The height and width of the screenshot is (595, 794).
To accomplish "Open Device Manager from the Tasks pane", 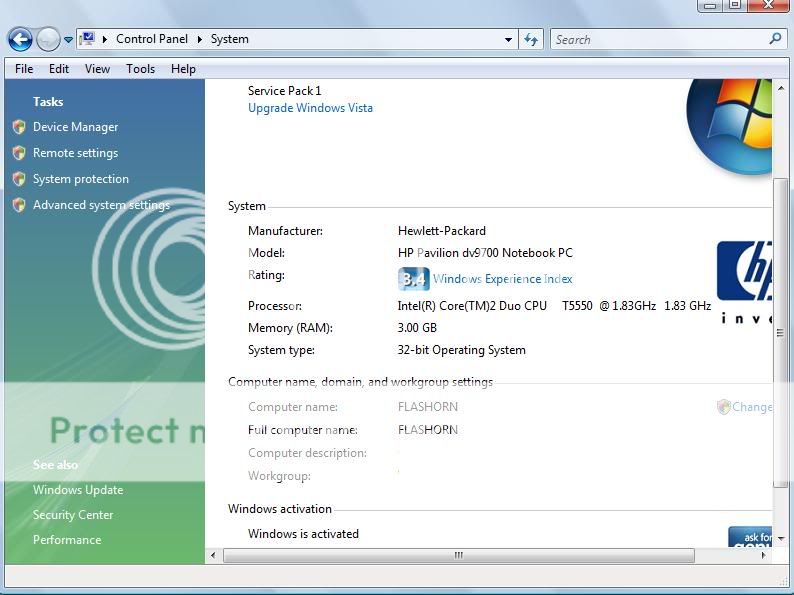I will coord(75,127).
